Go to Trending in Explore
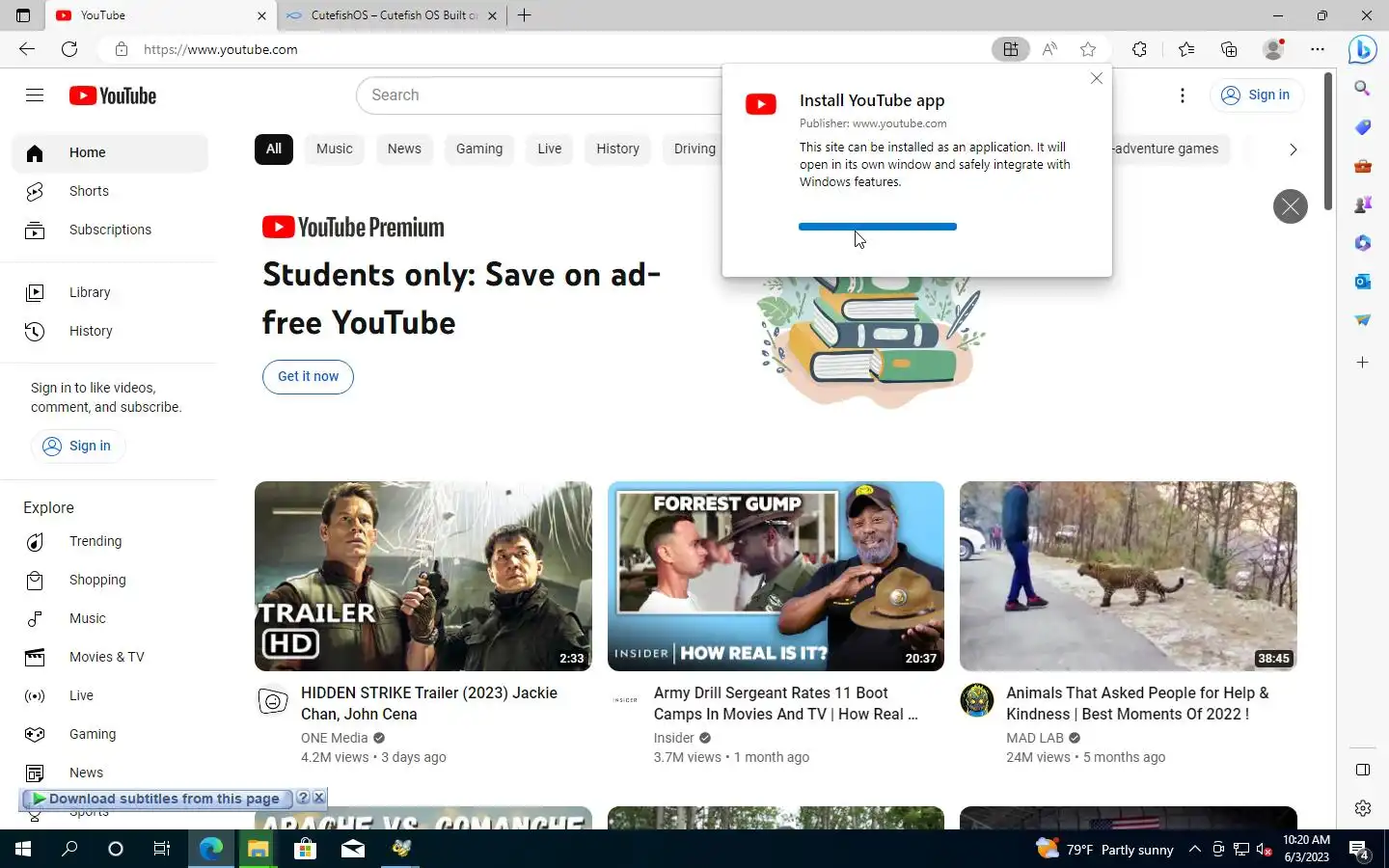Screen dimensions: 1389x868 pyautogui.click(x=110, y=541)
